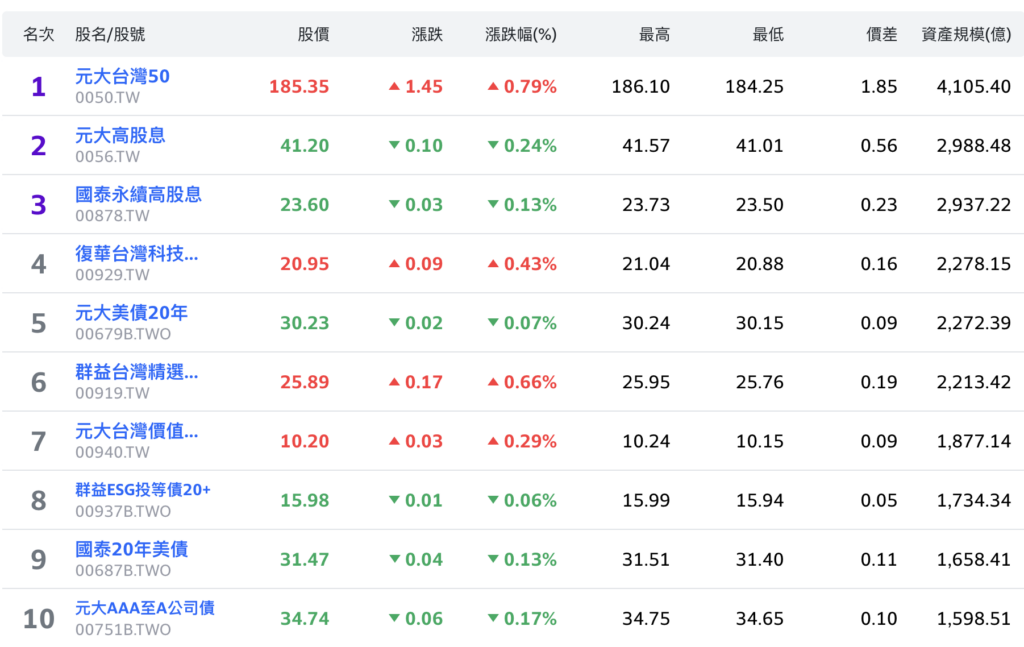Click the 漲跌 column header
Image resolution: width=1024 pixels, height=647 pixels.
click(427, 34)
